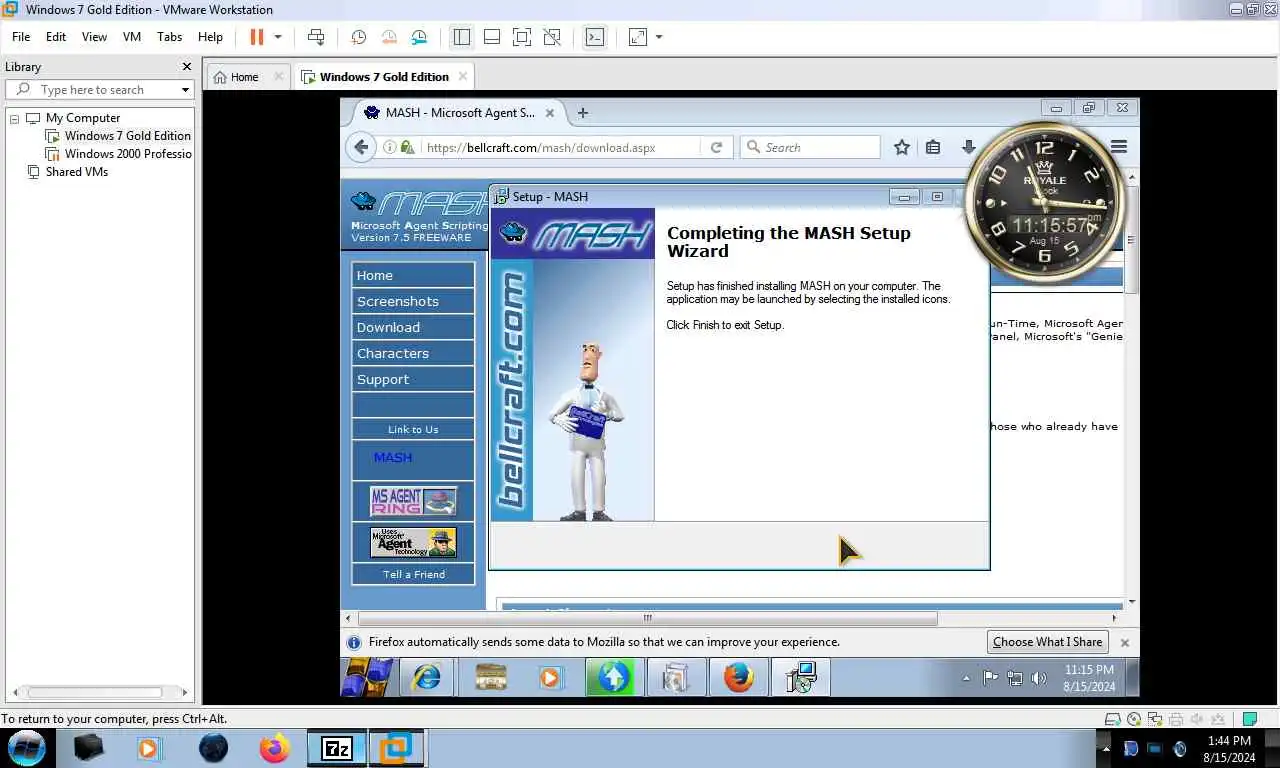Open a new Firefox tab with plus
Screen dimensions: 1280x768
[x=583, y=113]
